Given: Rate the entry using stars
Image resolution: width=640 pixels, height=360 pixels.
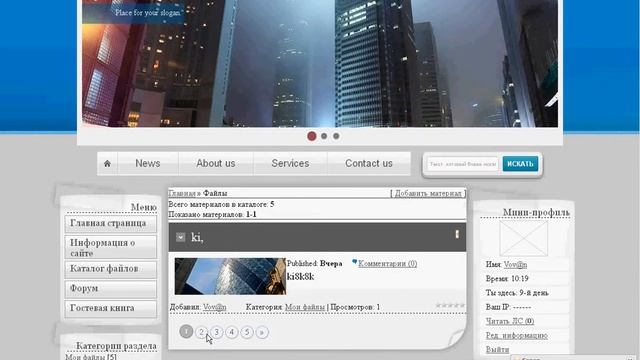Looking at the screenshot, I should pyautogui.click(x=450, y=305).
